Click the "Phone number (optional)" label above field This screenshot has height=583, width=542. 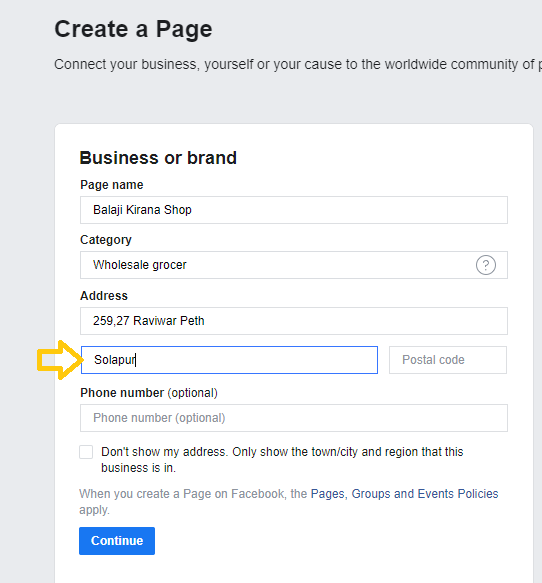(149, 393)
